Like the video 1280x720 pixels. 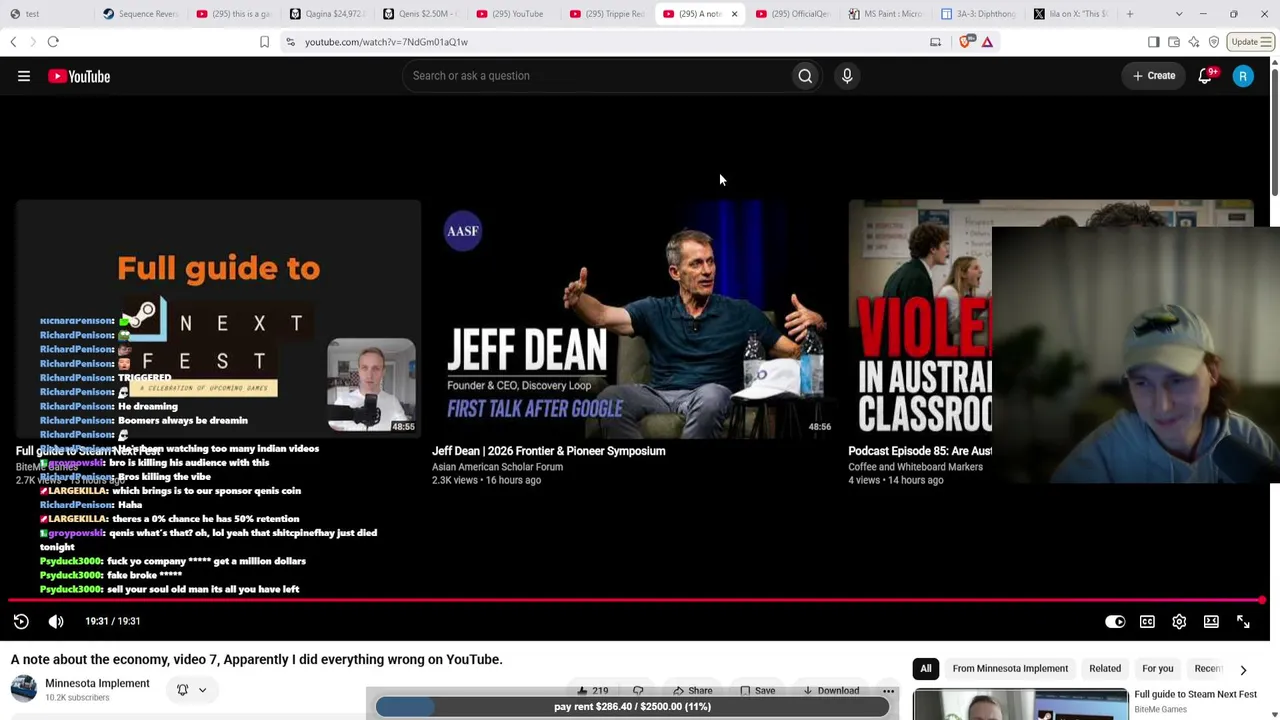(x=592, y=691)
